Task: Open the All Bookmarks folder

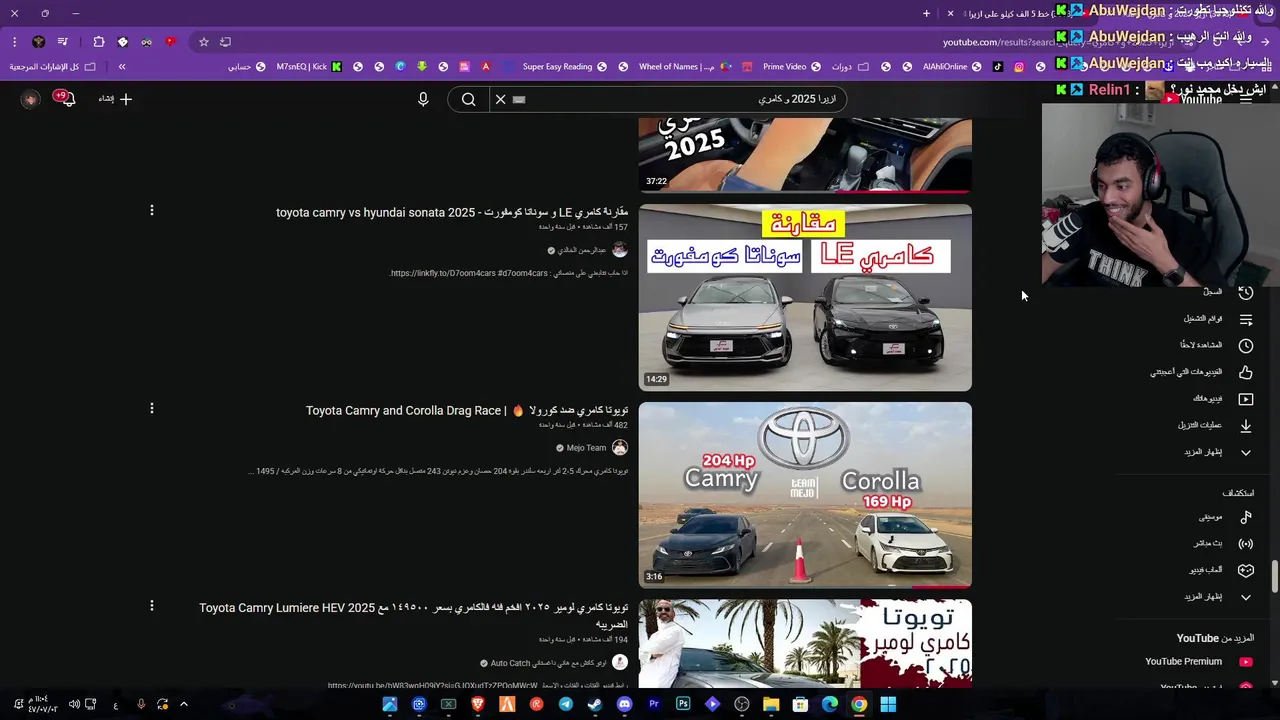Action: [x=53, y=67]
